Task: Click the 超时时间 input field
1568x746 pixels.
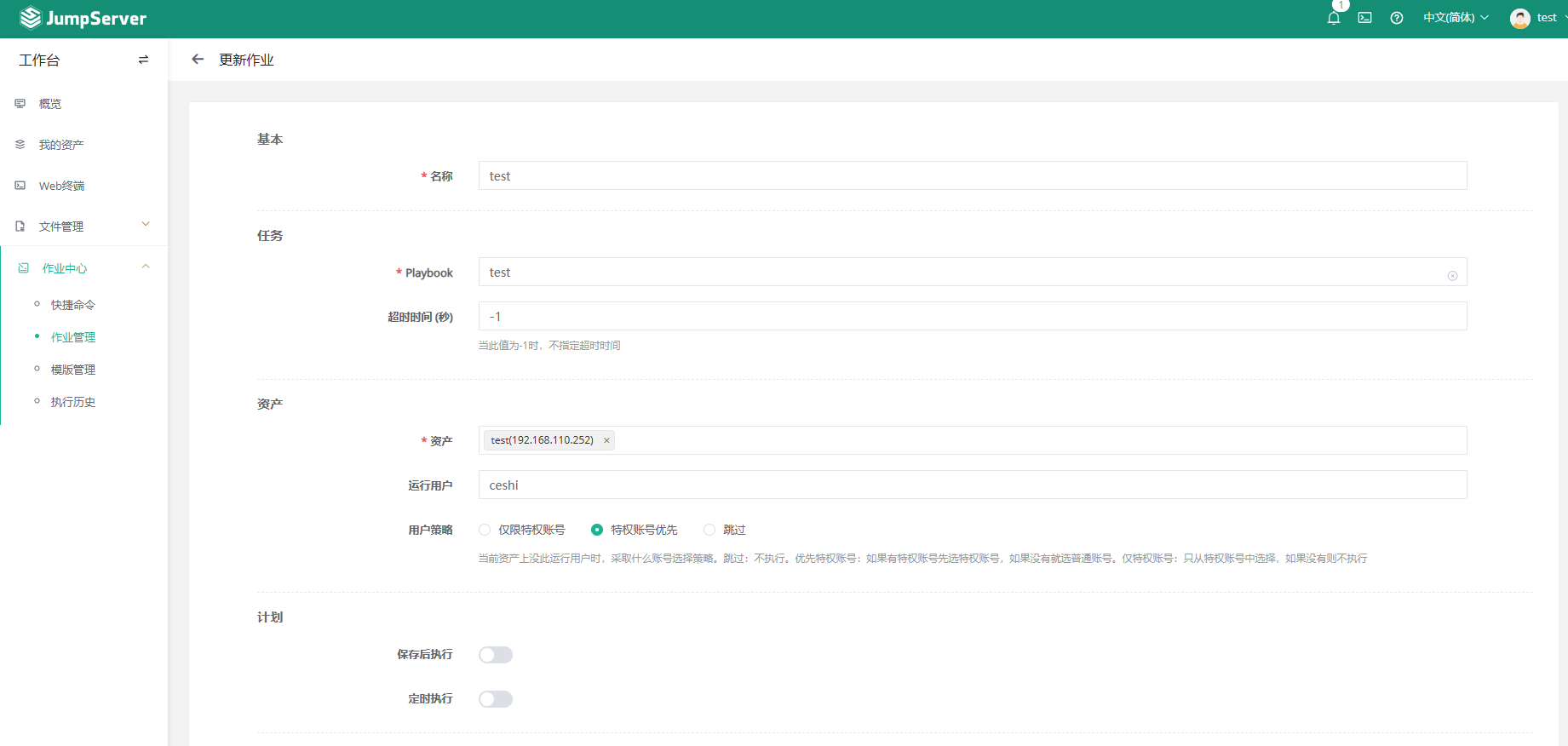Action: coord(972,316)
